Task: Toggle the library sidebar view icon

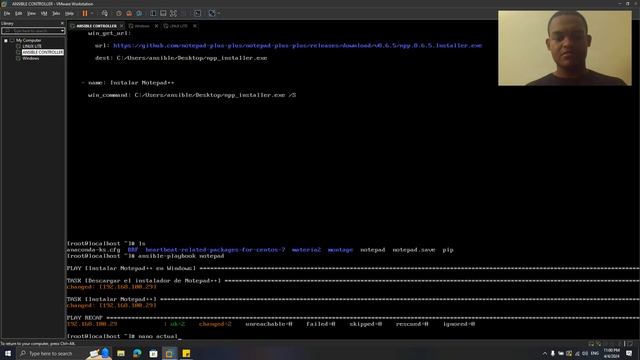Action: (x=153, y=13)
